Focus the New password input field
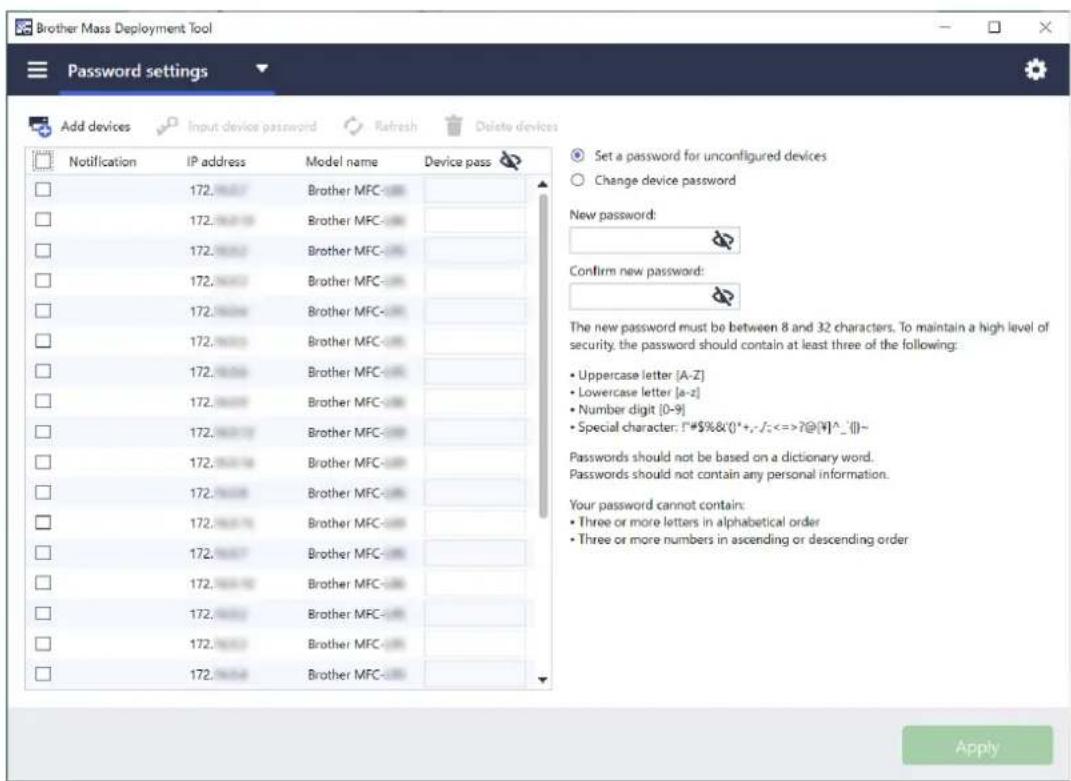 pos(654,240)
